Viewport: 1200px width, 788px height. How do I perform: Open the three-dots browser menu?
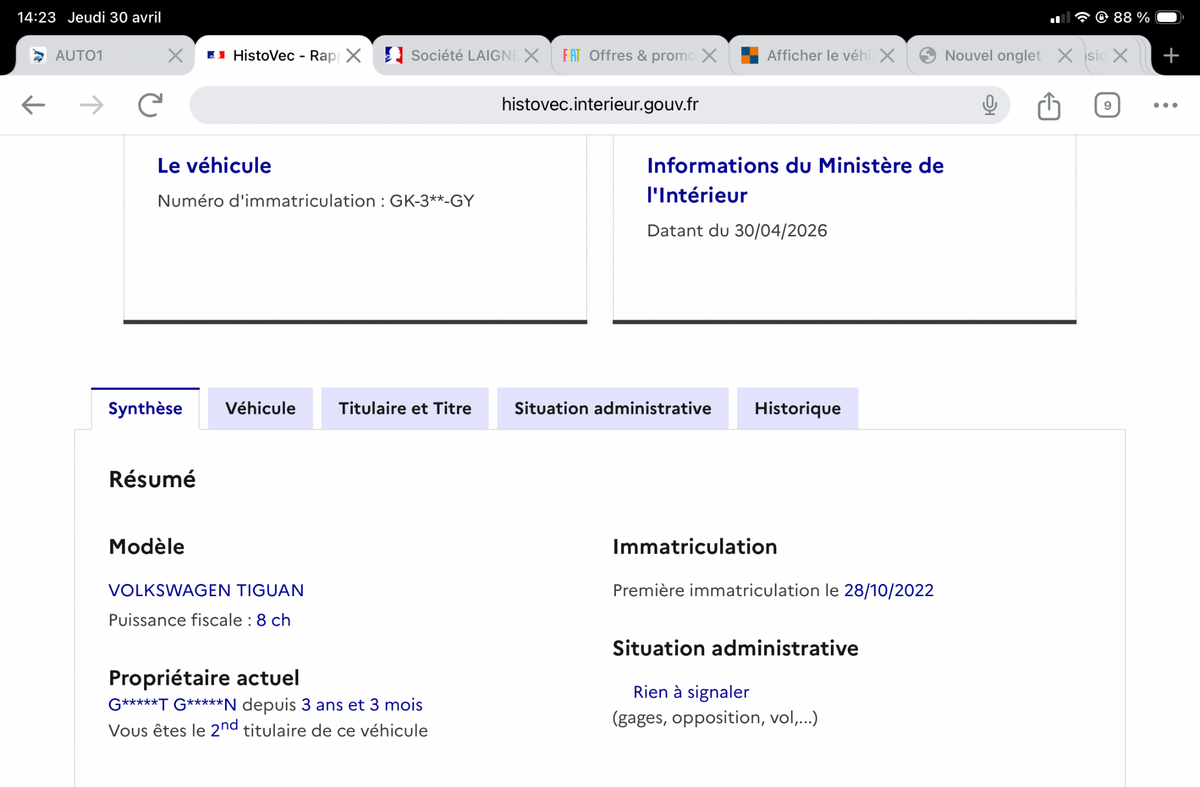pyautogui.click(x=1165, y=105)
